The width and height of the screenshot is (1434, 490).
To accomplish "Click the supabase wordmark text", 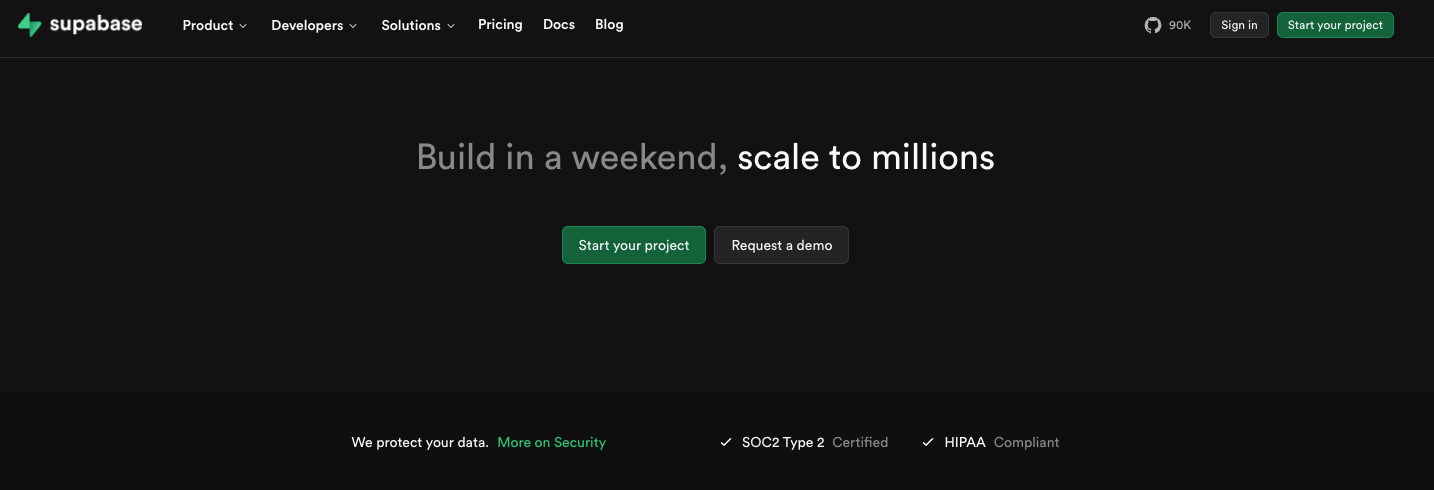I will [95, 24].
